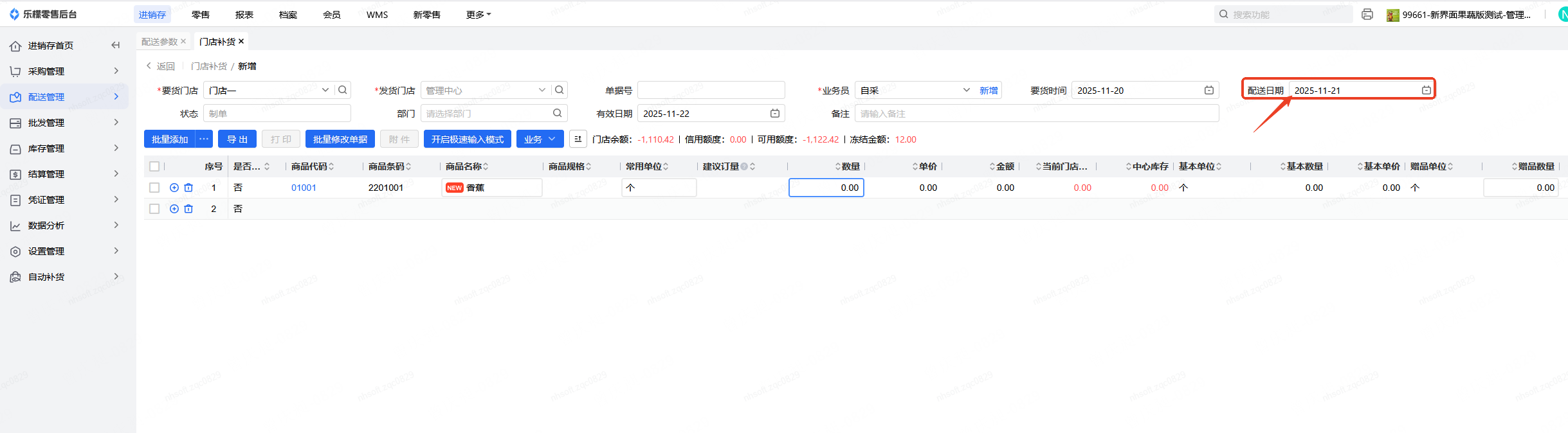
Task: Sort by the 商品代码 column header
Action: [x=313, y=166]
